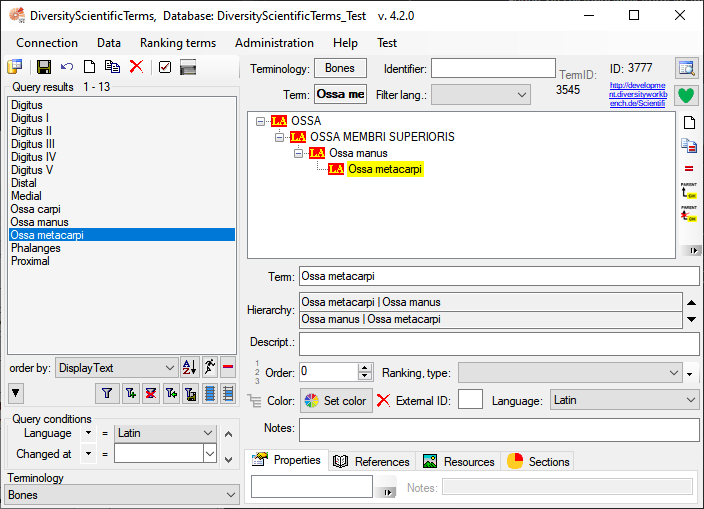The image size is (704, 509).
Task: Click the green heart feedback icon
Action: [x=686, y=97]
